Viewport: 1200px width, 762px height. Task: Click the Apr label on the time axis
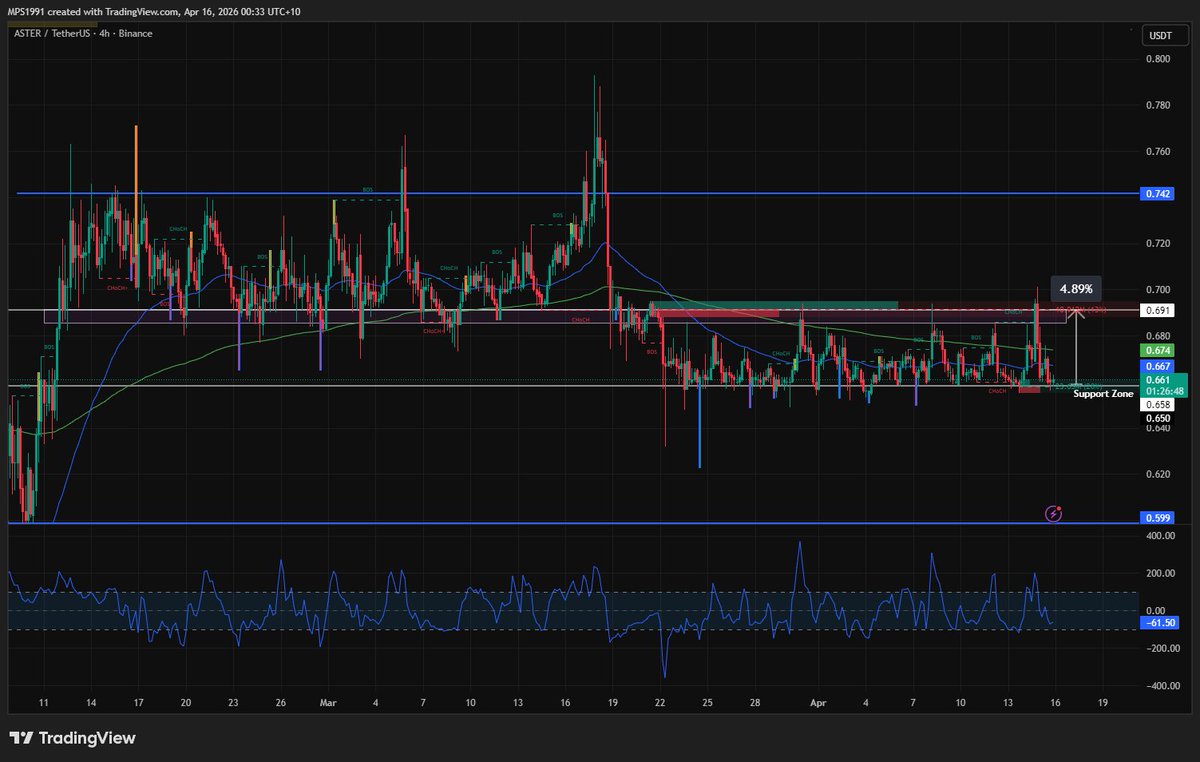pyautogui.click(x=818, y=703)
